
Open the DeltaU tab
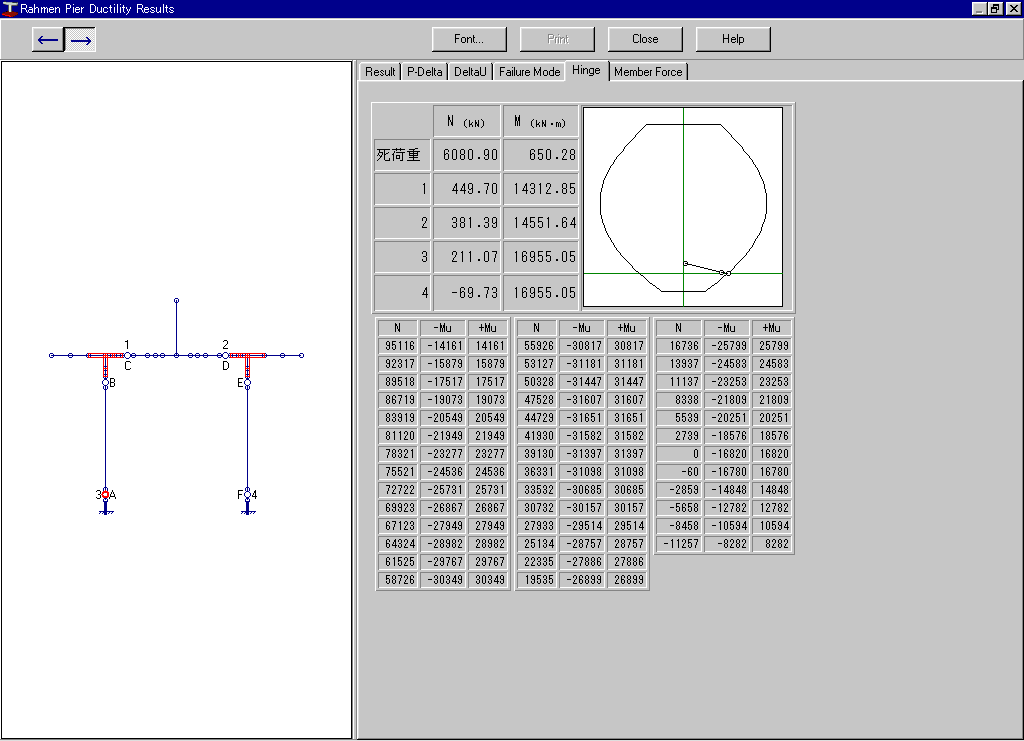click(470, 72)
